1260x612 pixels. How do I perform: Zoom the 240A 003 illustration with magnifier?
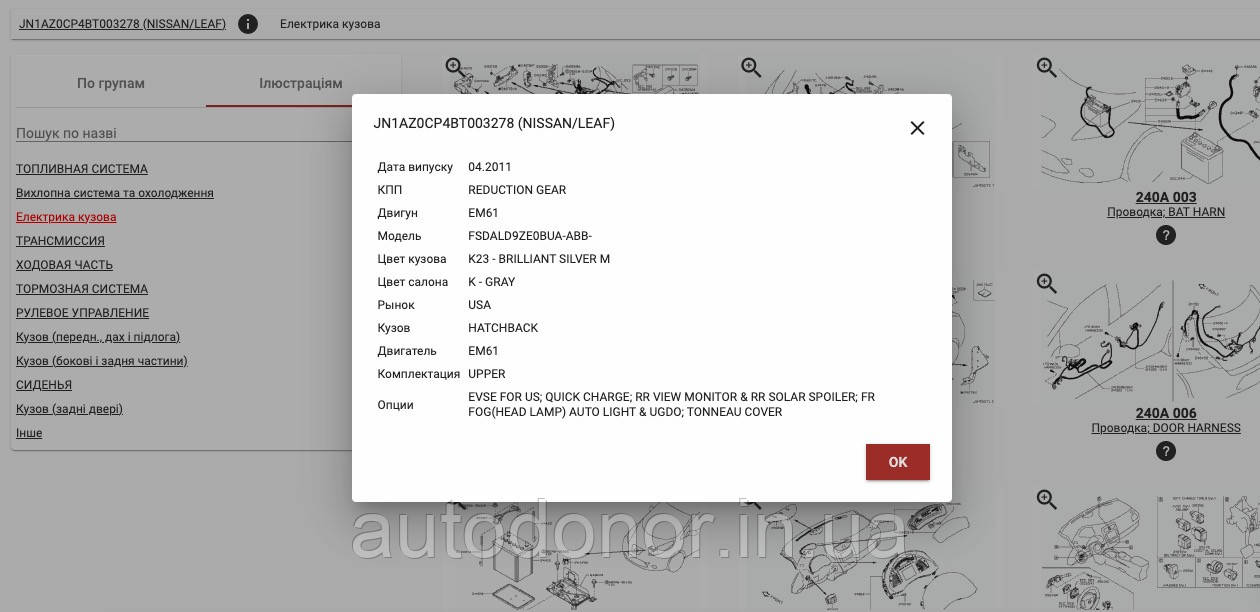pyautogui.click(x=1047, y=68)
